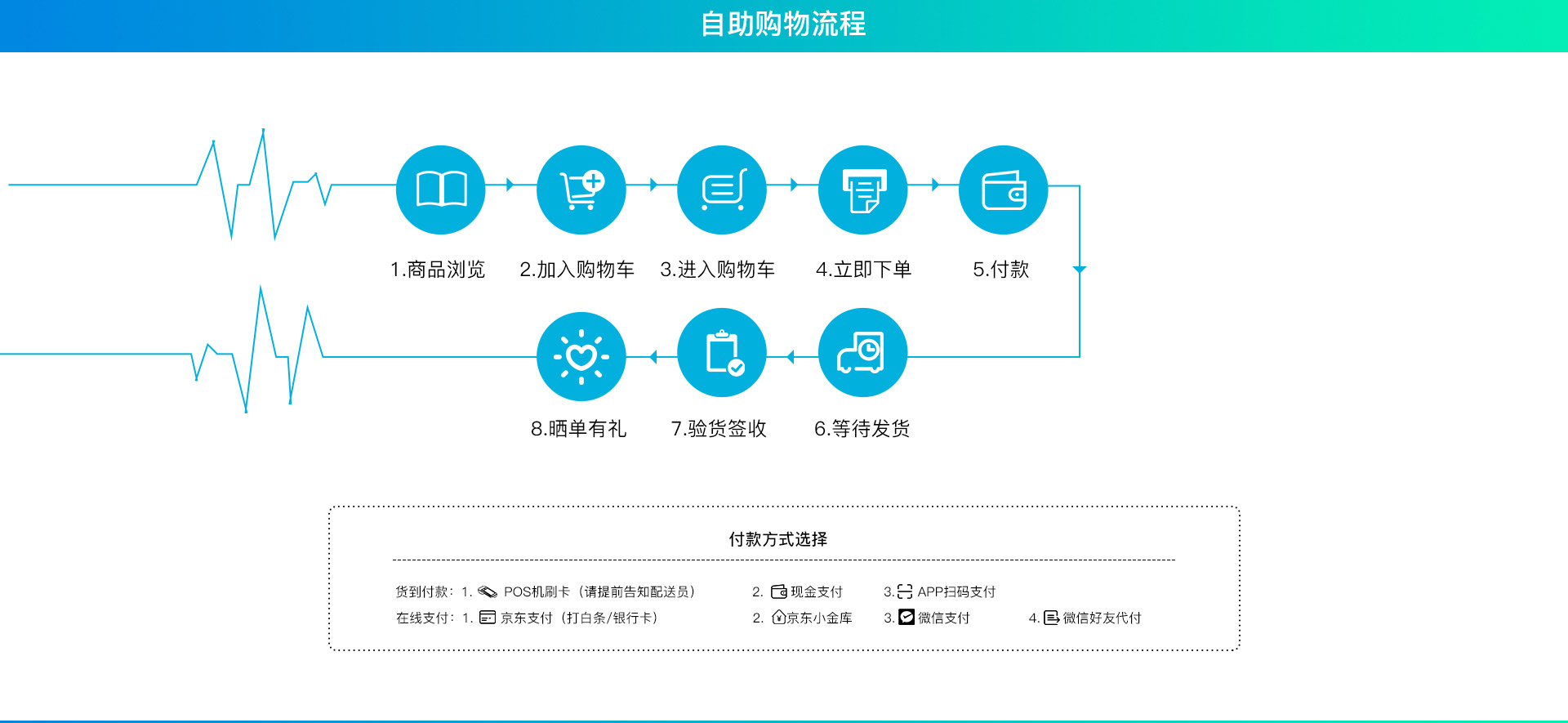
Task: Click the '5.付款' label
Action: pos(1001,270)
